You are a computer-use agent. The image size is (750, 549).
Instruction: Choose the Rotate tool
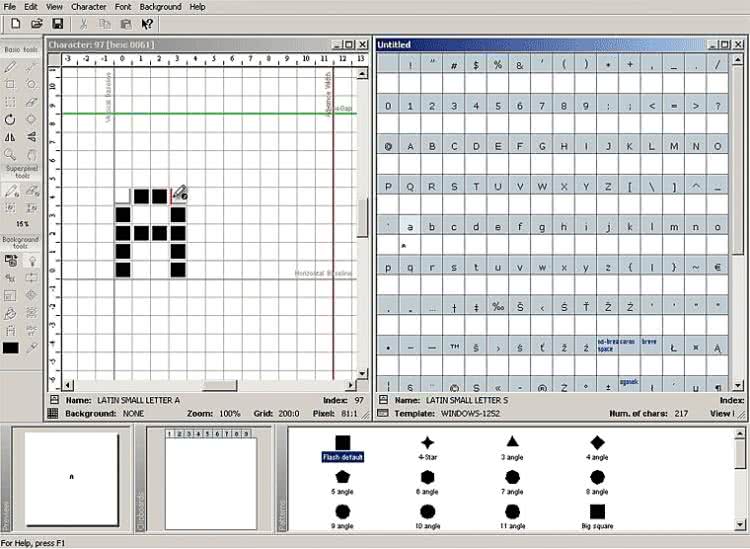pos(10,120)
